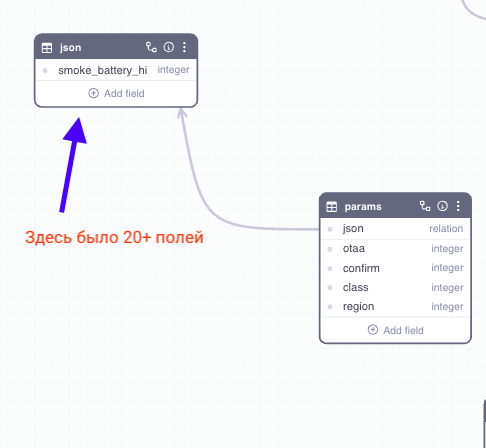Select the confirm field row

[x=395, y=268]
